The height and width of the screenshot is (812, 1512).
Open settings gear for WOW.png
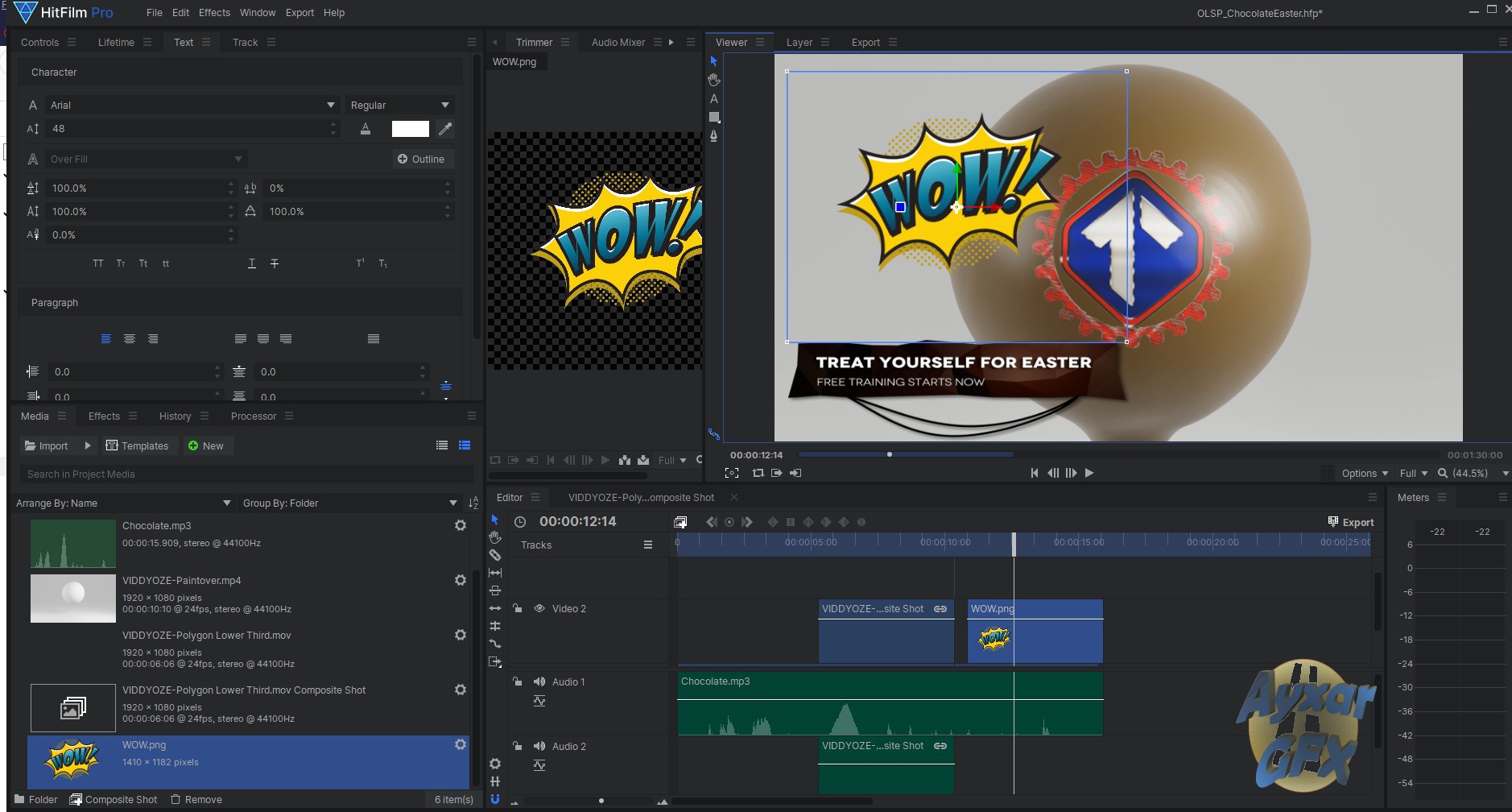pos(461,744)
